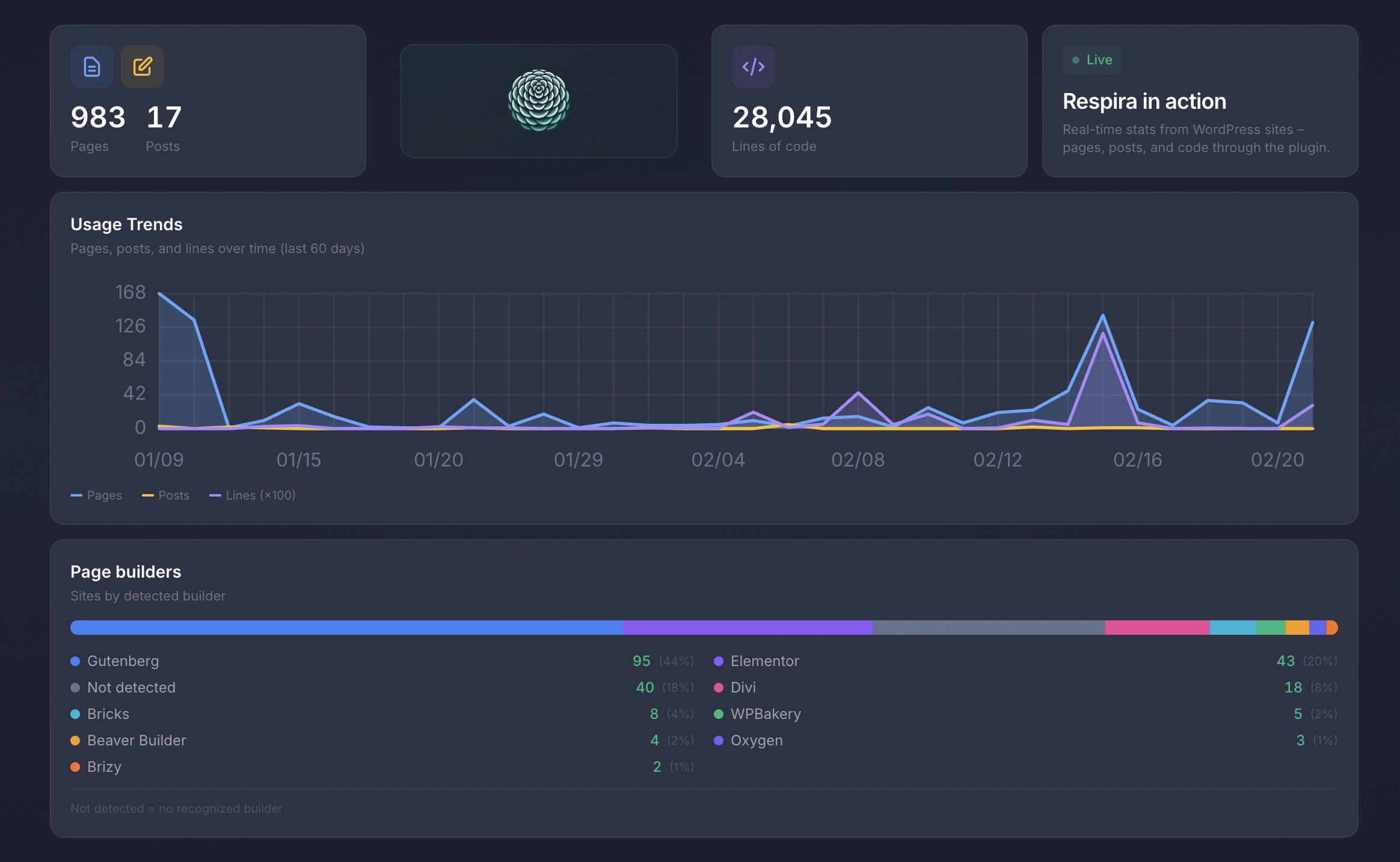Click the Gutenberg segment of builder bar
1400x862 pixels.
pyautogui.click(x=346, y=628)
